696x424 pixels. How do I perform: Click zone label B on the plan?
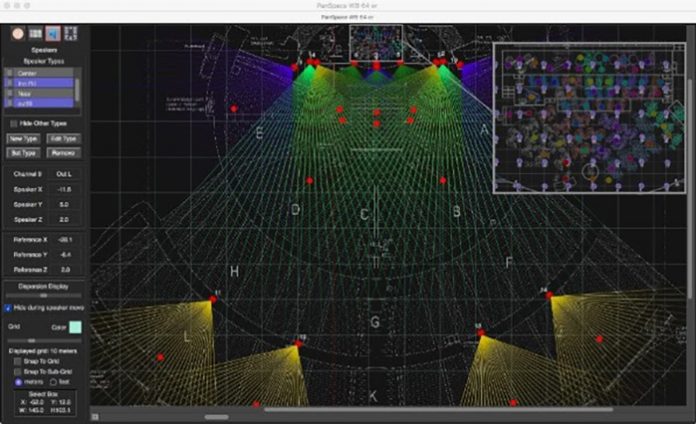457,211
